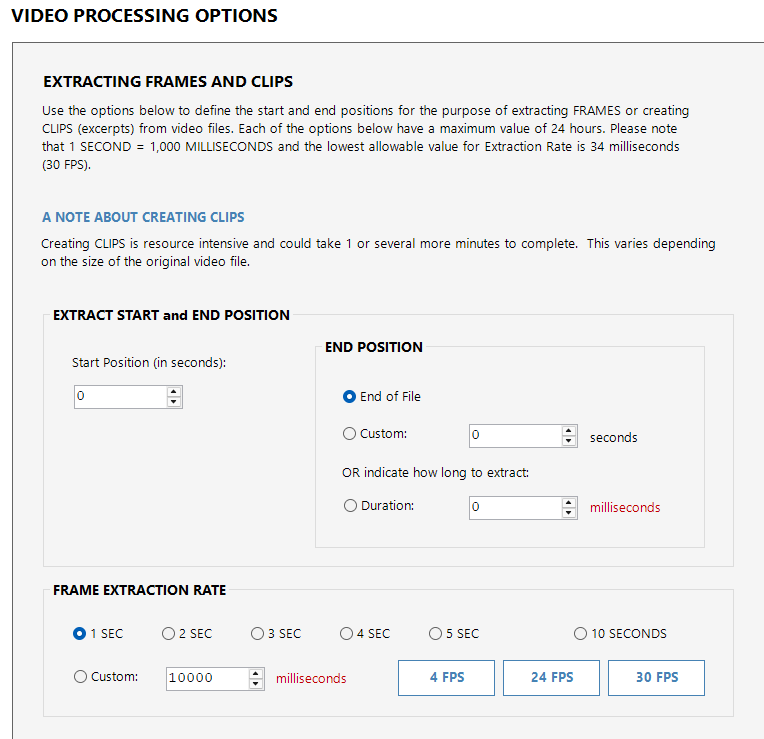
Task: Select 1 SEC extraction rate
Action: (x=80, y=633)
